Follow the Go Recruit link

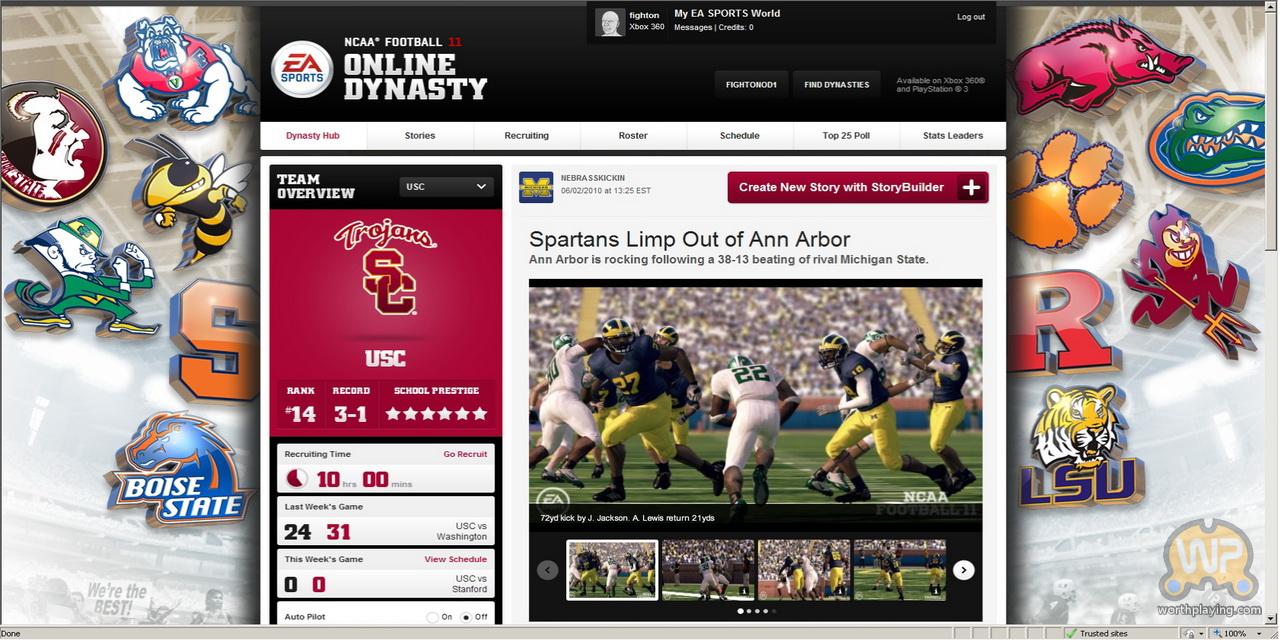click(465, 454)
